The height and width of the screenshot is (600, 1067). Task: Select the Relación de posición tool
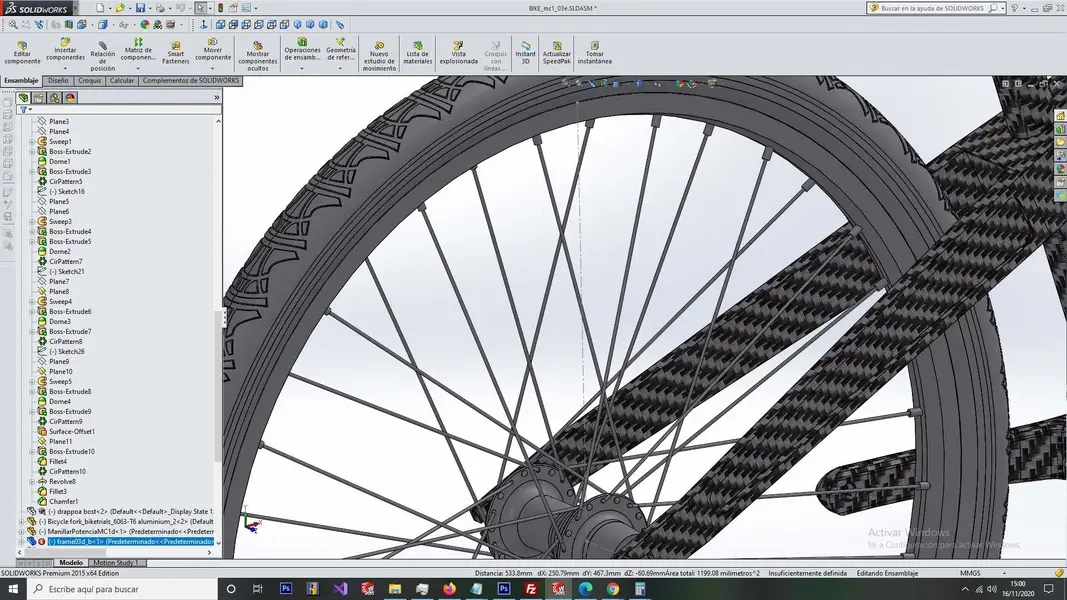click(103, 54)
